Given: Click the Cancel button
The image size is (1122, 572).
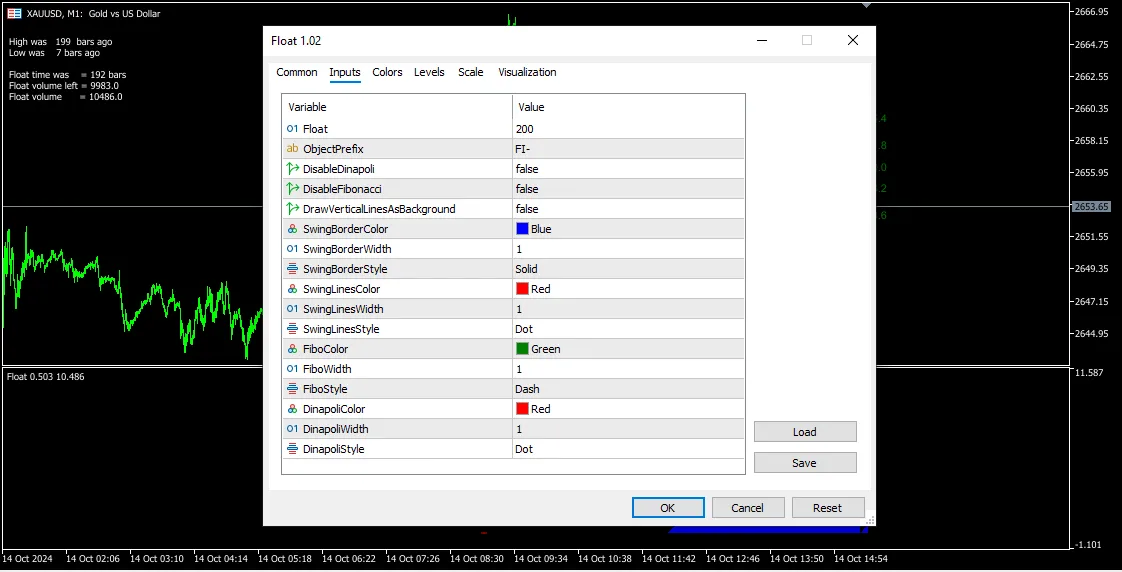Looking at the screenshot, I should tap(748, 508).
